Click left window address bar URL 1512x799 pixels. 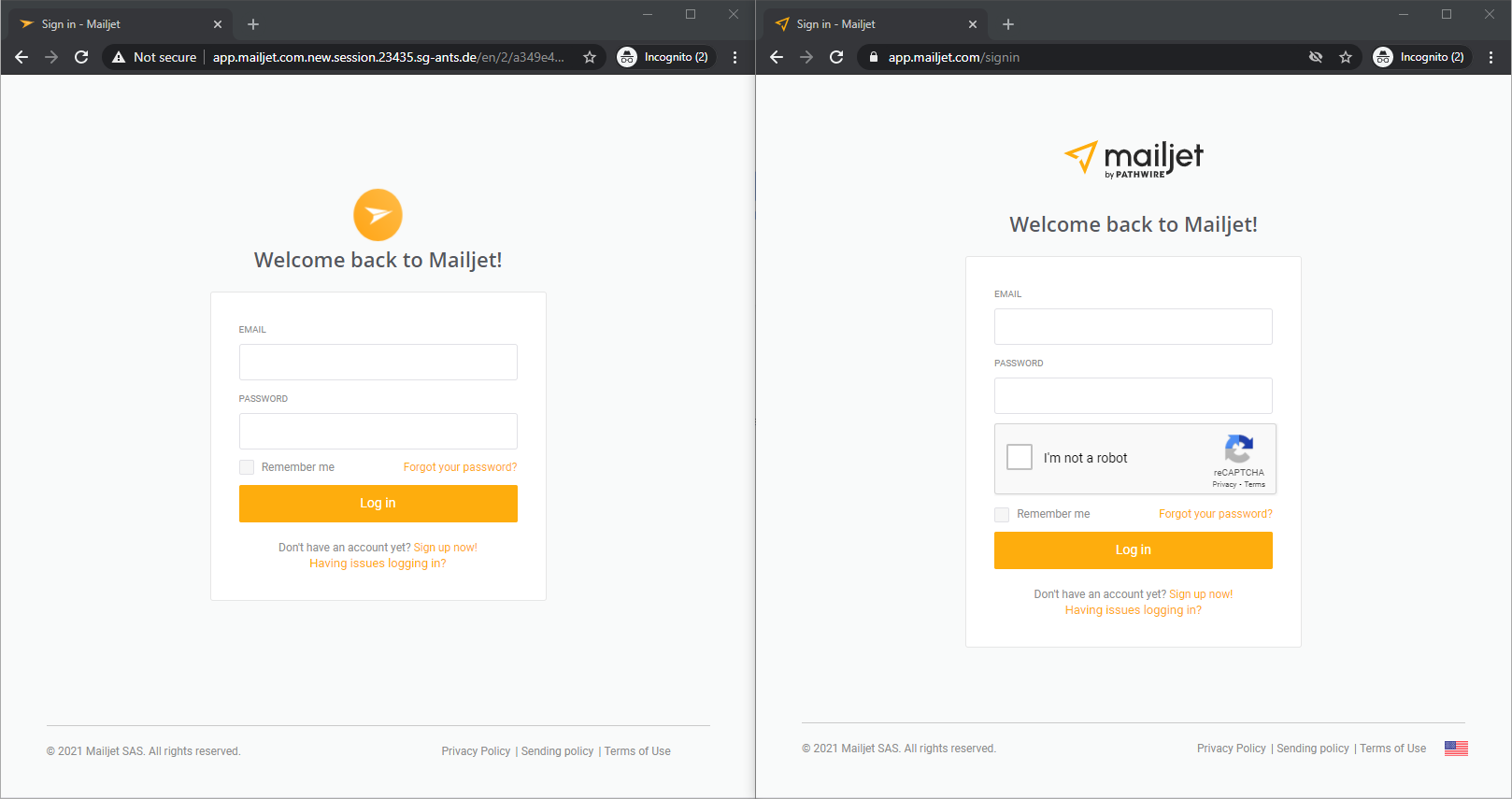388,57
